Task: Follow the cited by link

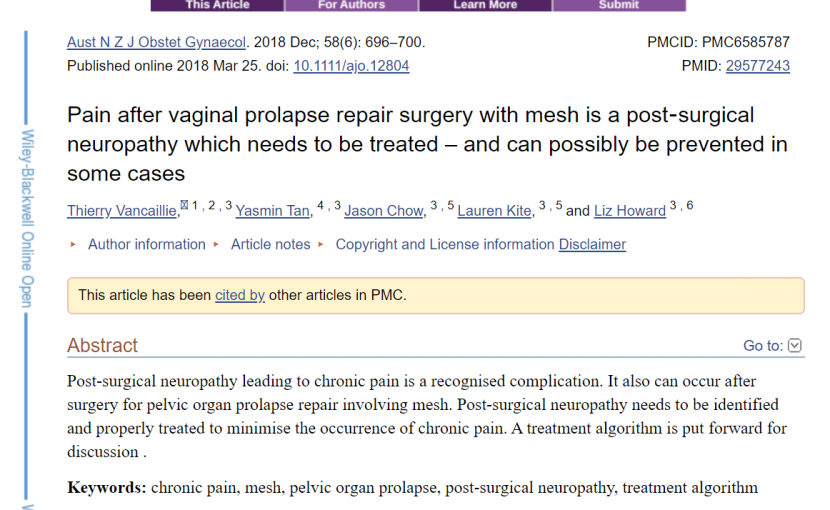Action: click(240, 295)
